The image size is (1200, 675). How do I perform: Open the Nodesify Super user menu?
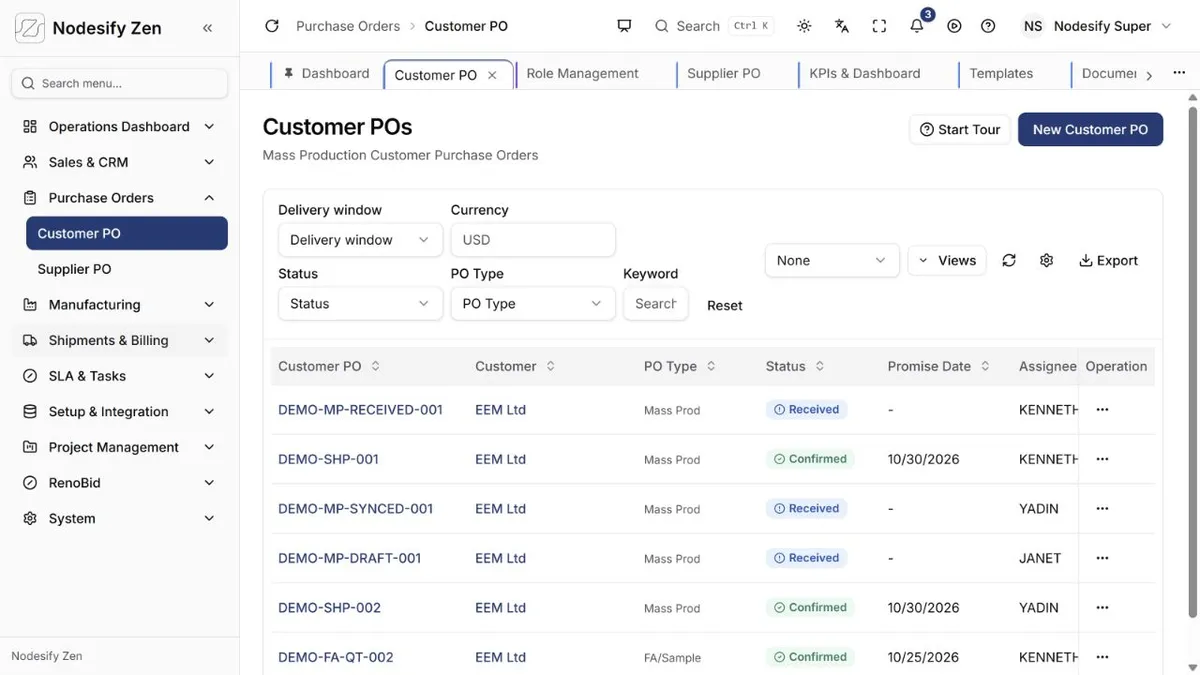pos(1097,26)
